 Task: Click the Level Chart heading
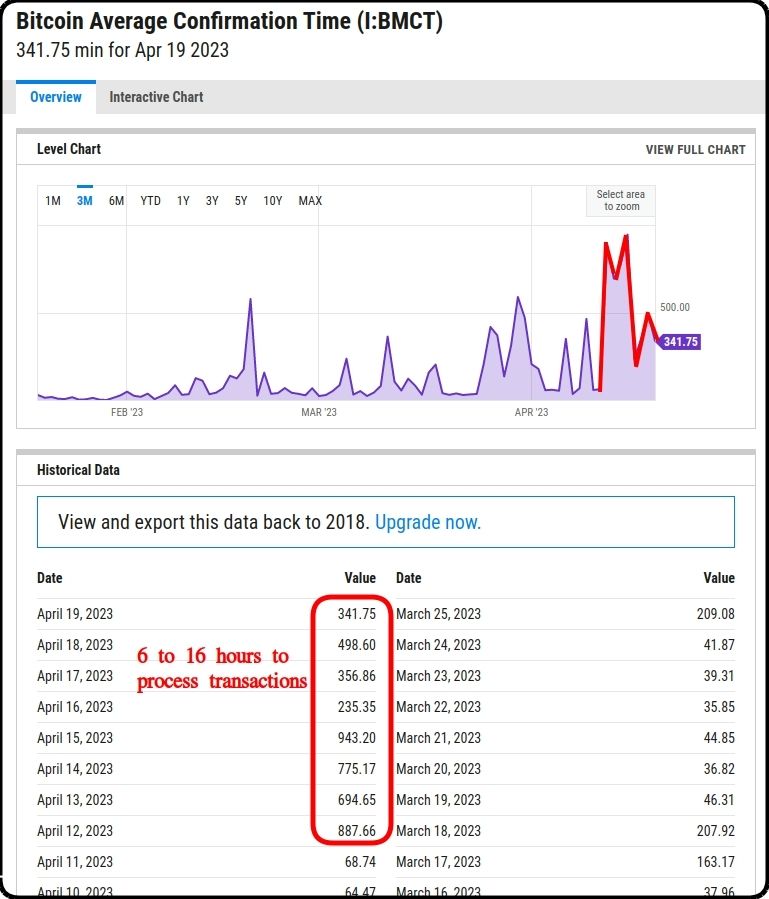pyautogui.click(x=69, y=149)
